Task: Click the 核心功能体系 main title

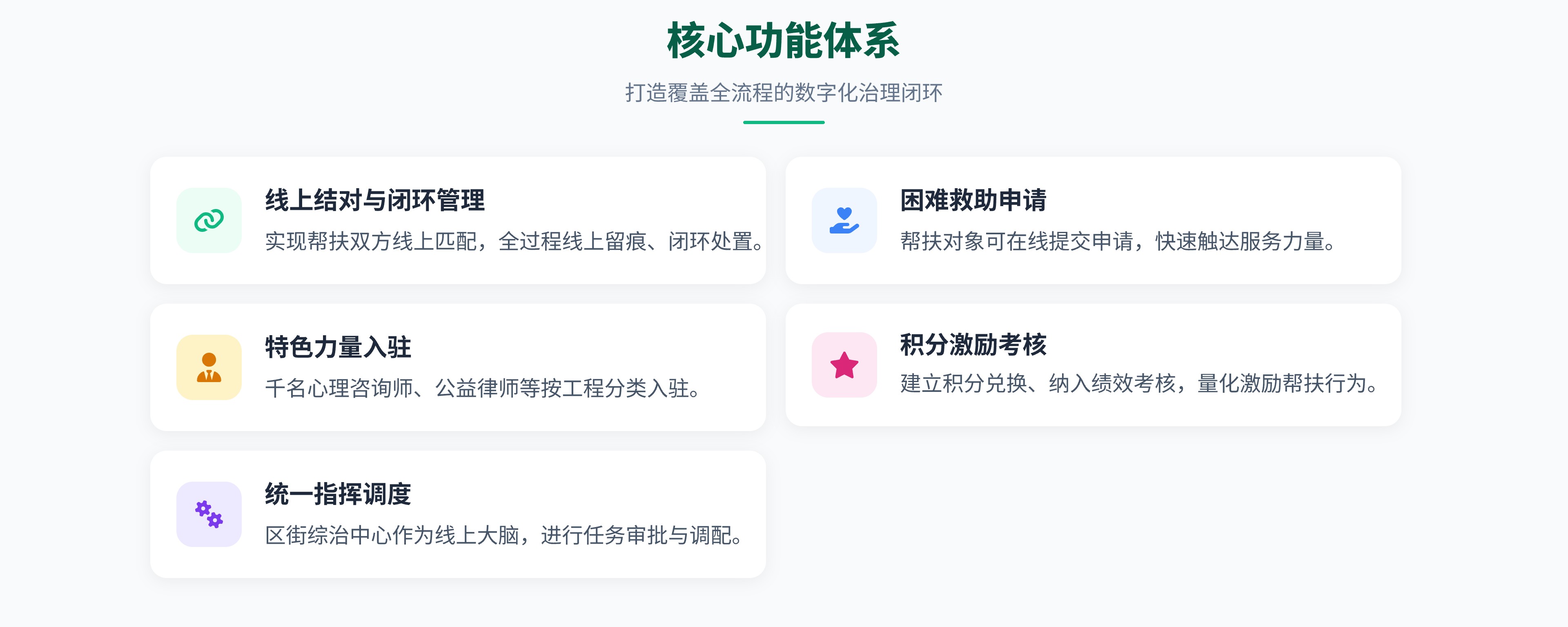Action: pos(784,41)
